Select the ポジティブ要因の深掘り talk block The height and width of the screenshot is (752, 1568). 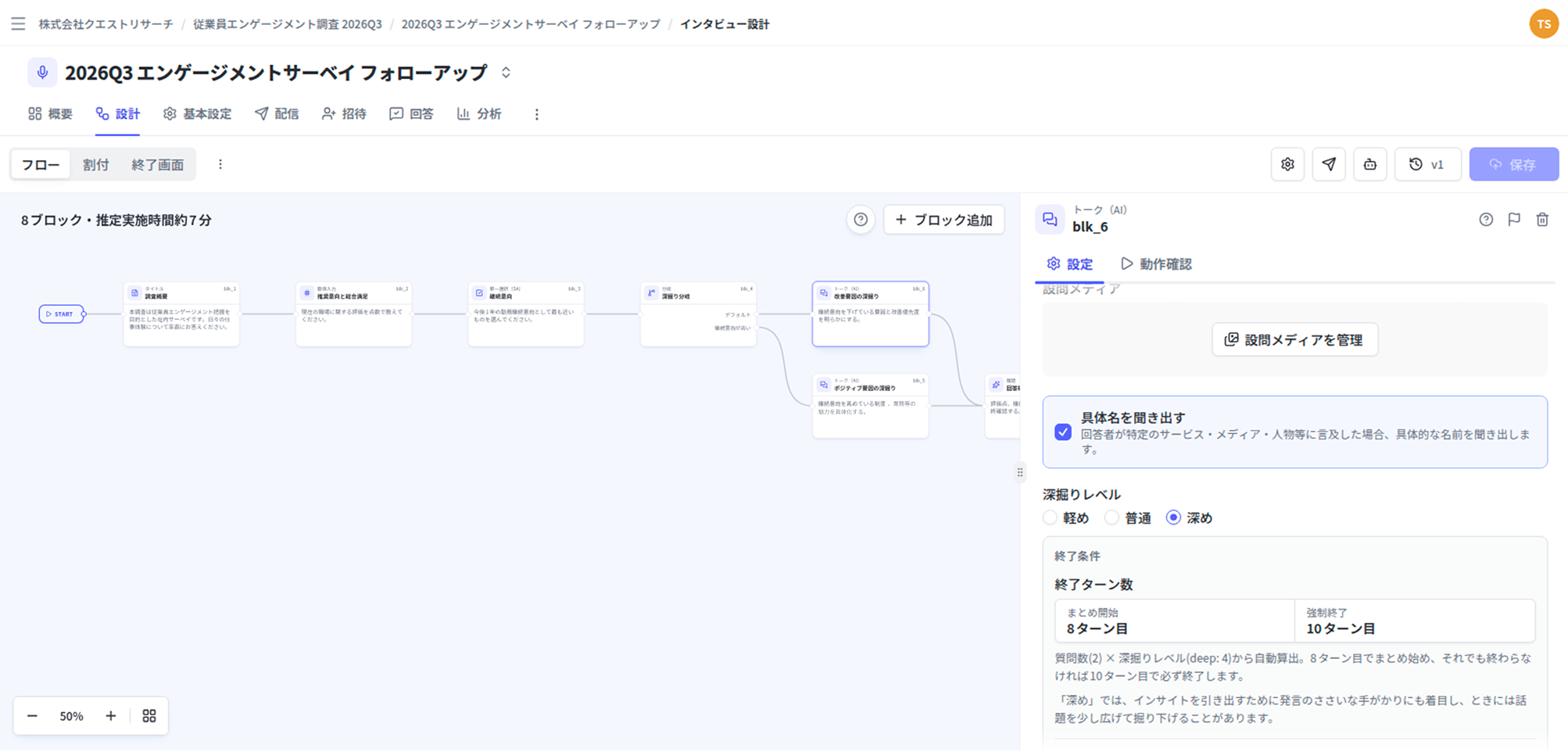click(x=871, y=406)
